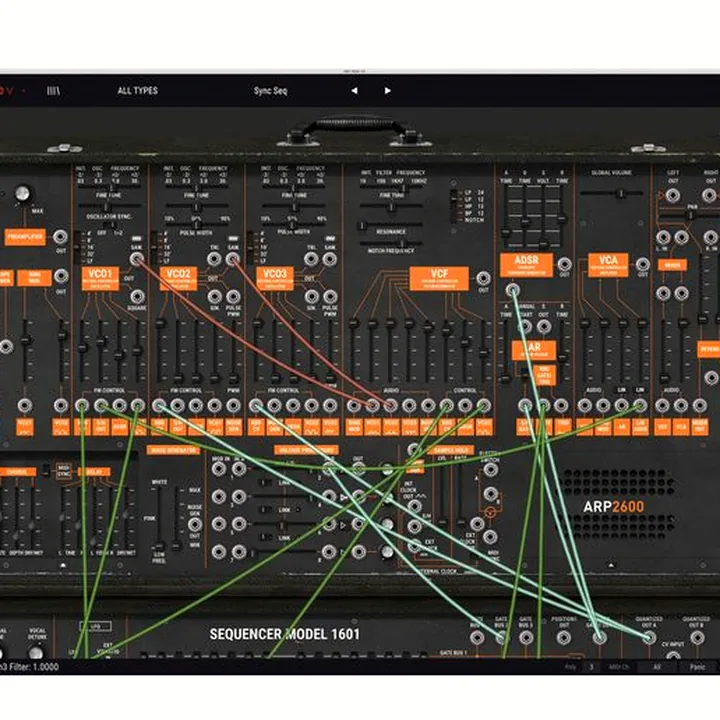
Task: Toggle the VCO1 Oscillator Sync switch
Action: click(110, 225)
